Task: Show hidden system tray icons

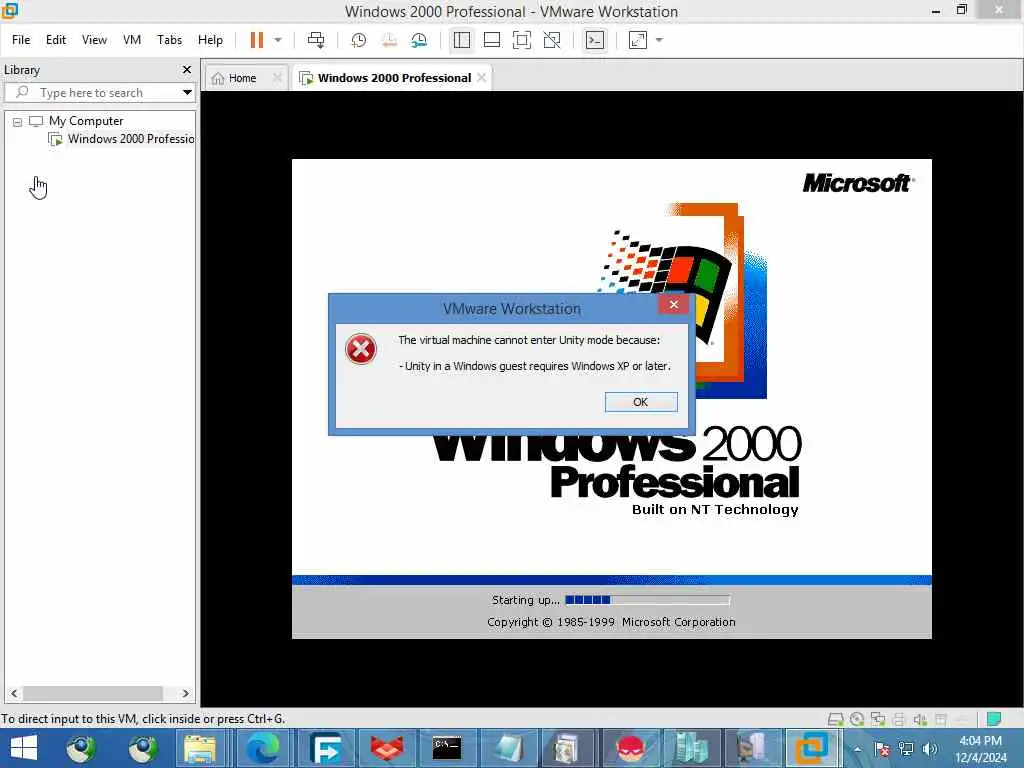Action: pos(857,749)
